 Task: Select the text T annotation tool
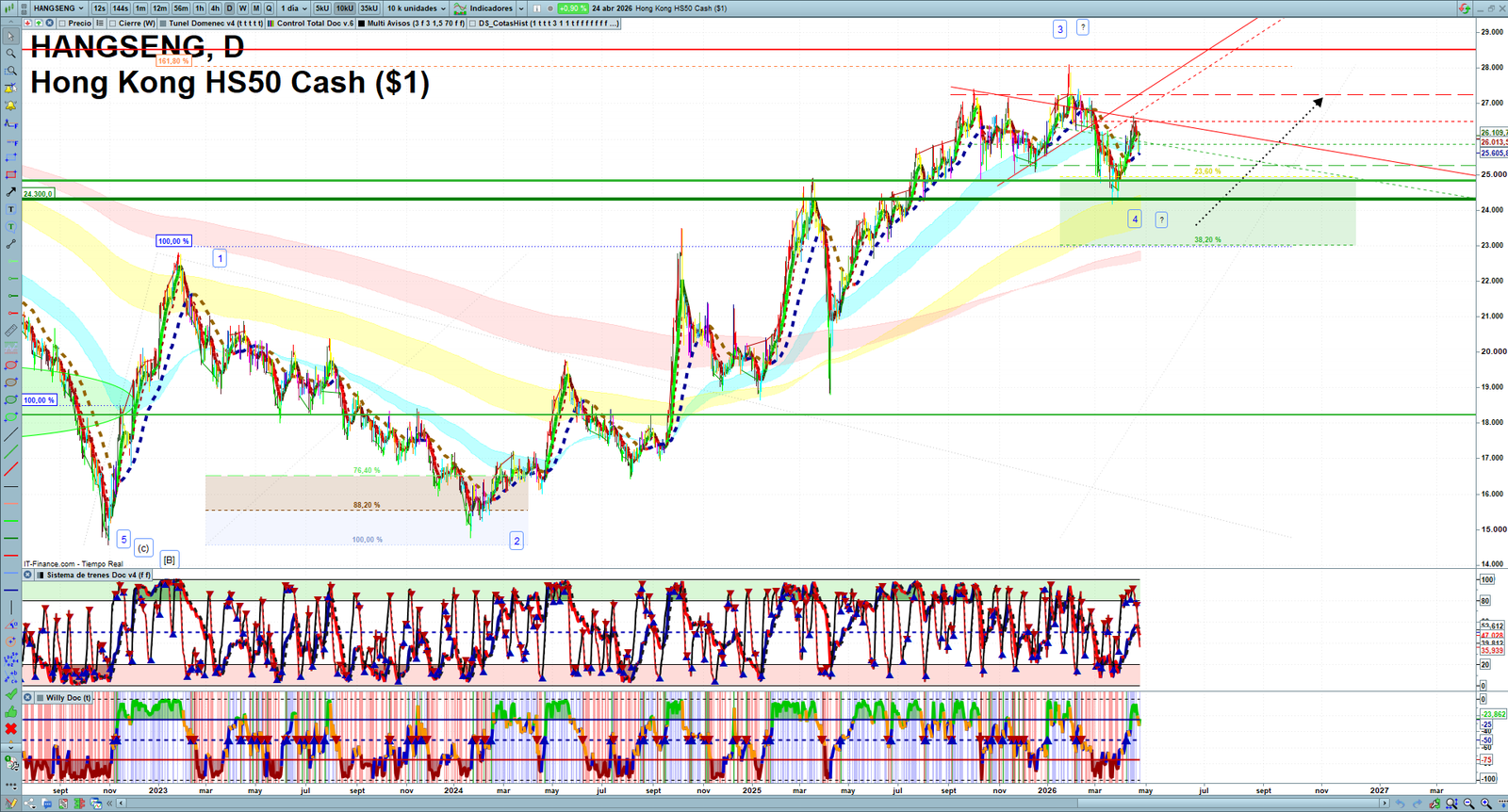coord(11,209)
